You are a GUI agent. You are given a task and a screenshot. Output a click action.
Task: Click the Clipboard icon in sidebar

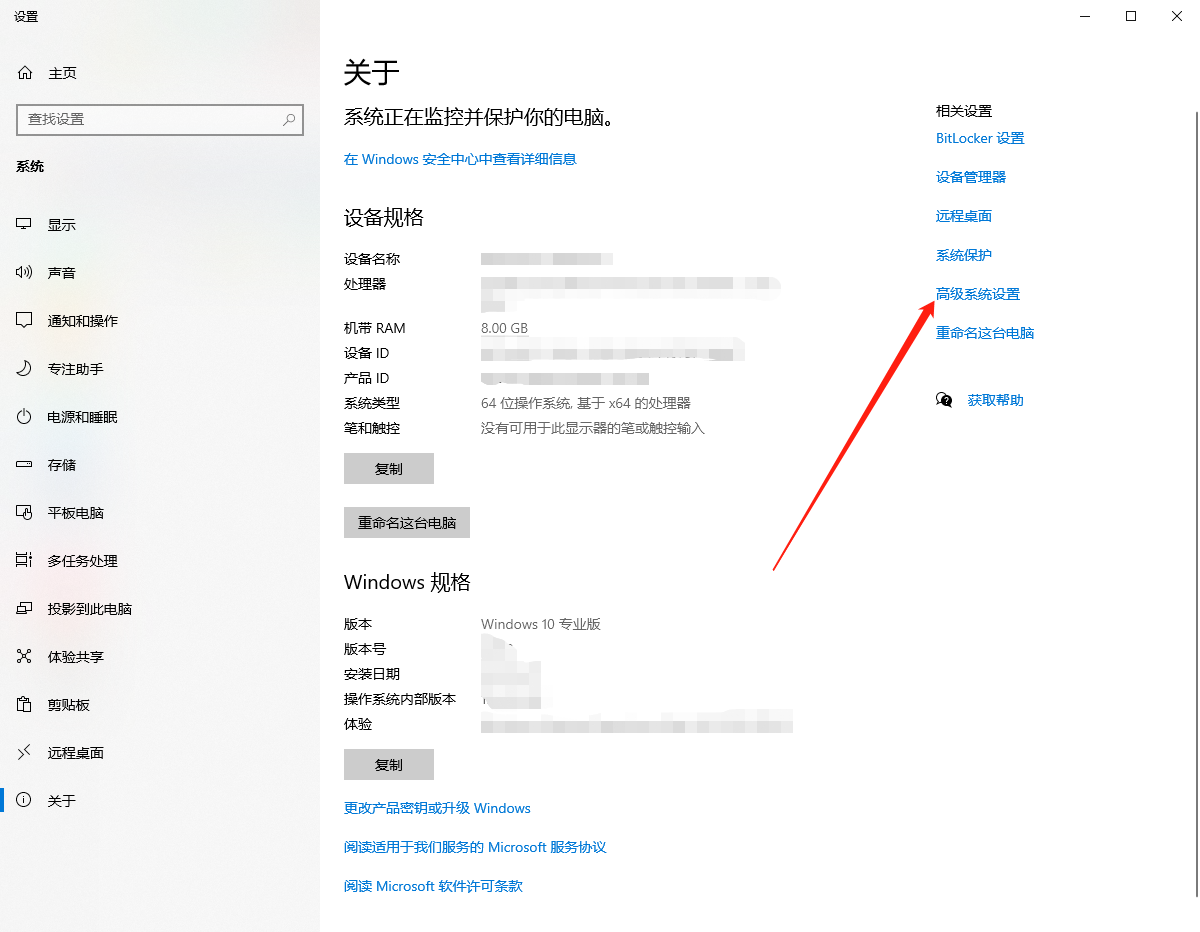pyautogui.click(x=25, y=705)
